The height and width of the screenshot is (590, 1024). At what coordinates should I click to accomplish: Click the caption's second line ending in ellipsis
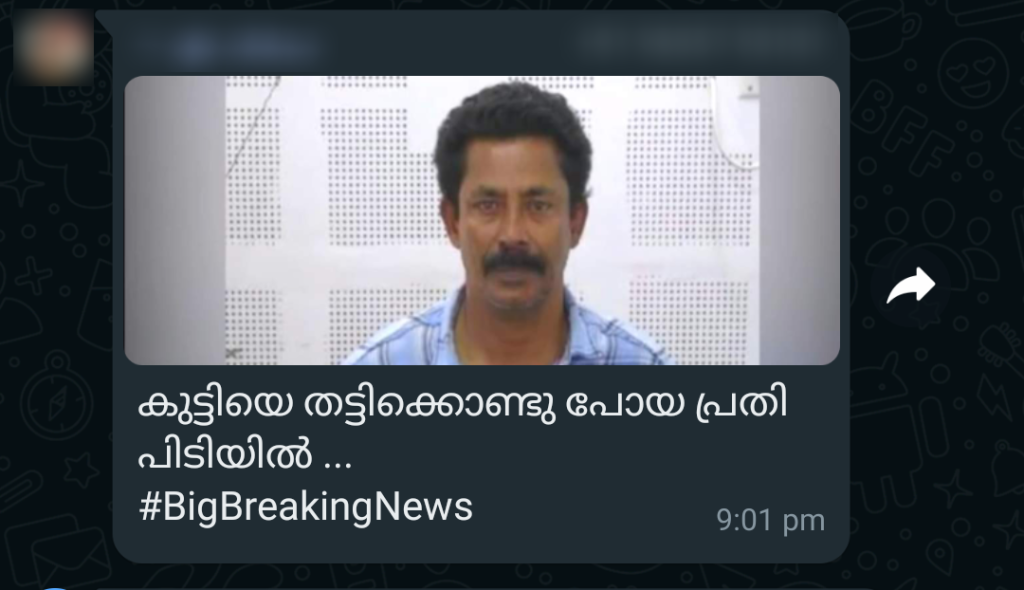245,453
